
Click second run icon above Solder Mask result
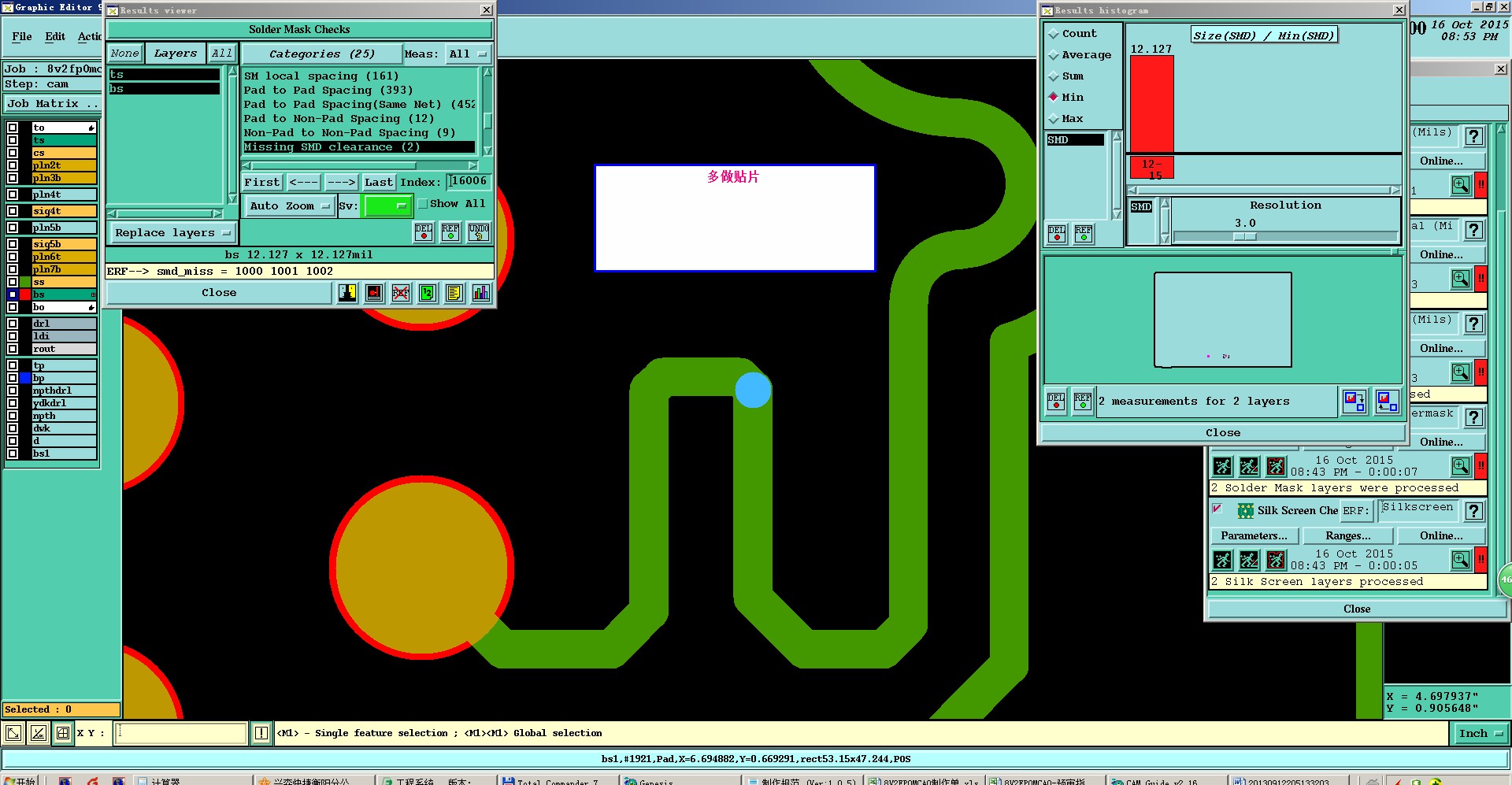click(1249, 466)
